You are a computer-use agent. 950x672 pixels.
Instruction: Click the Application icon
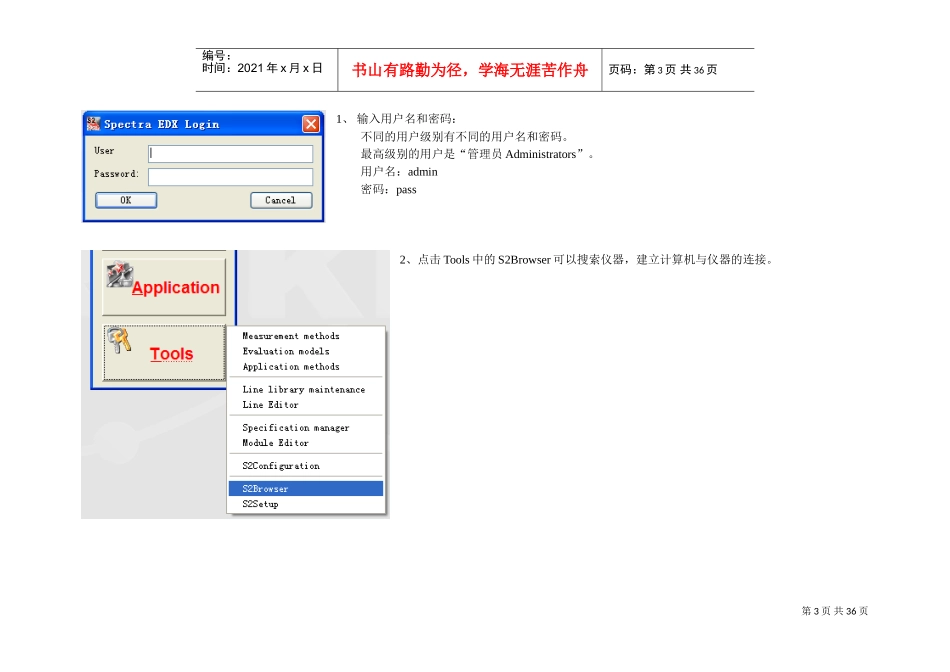coord(119,274)
